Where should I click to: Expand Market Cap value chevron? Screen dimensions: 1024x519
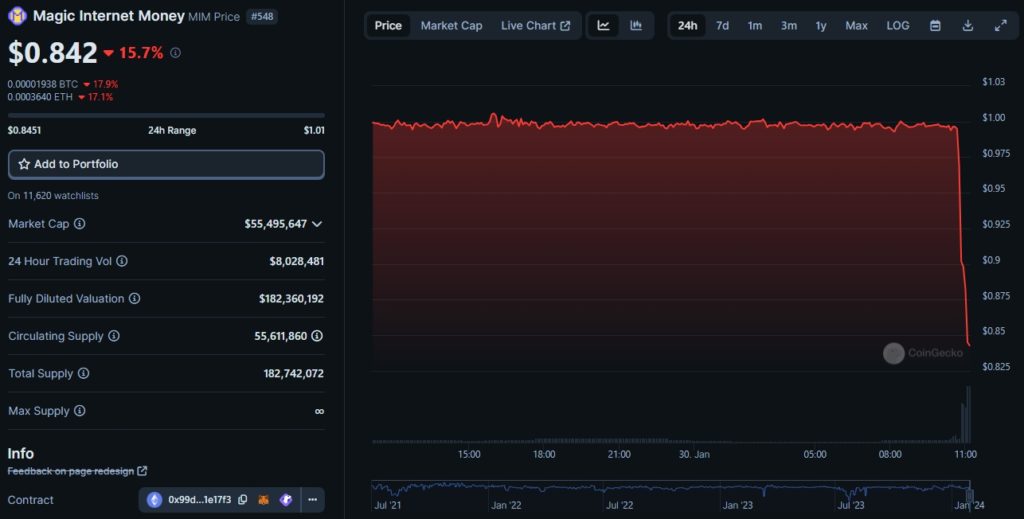coord(317,224)
